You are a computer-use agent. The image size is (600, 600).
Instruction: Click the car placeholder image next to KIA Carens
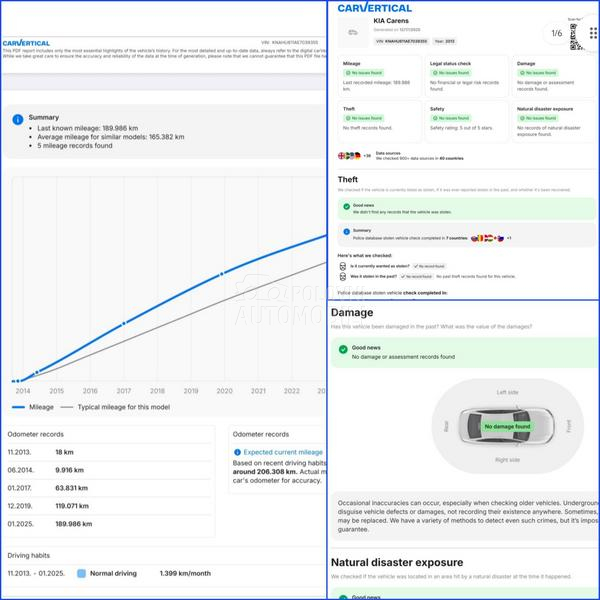[x=353, y=33]
